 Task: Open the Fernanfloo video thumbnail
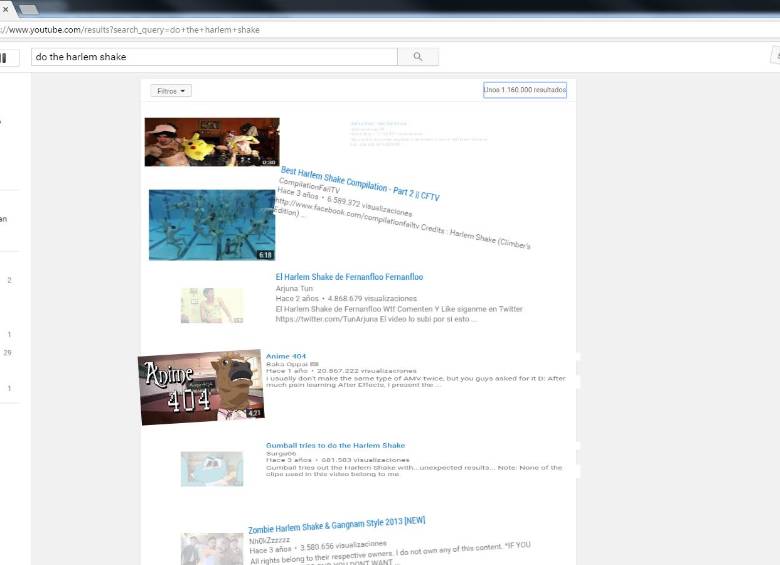tap(212, 305)
